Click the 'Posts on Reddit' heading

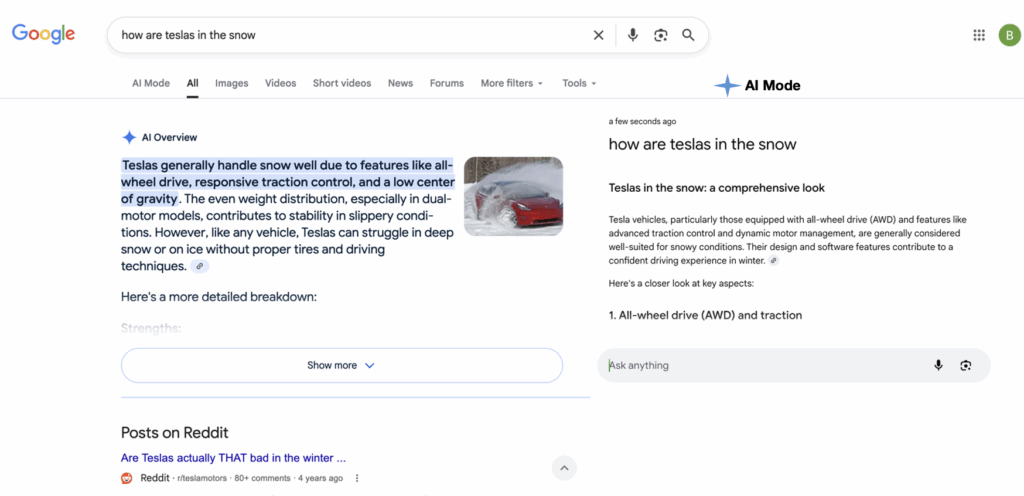coord(174,433)
